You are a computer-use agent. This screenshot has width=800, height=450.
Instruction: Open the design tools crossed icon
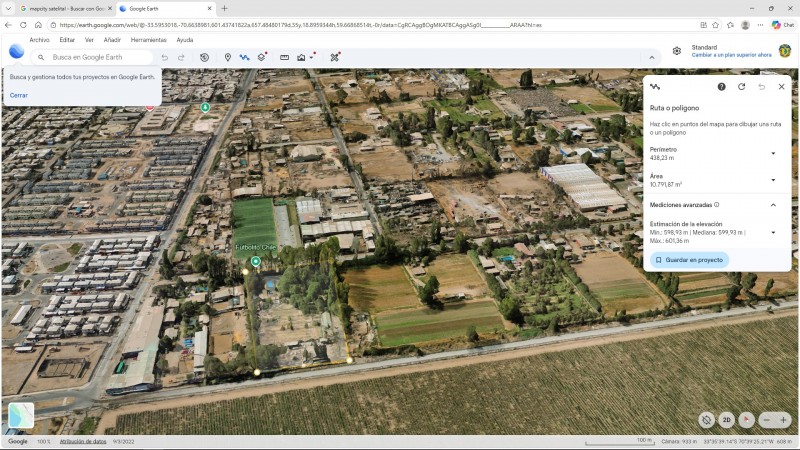point(335,57)
